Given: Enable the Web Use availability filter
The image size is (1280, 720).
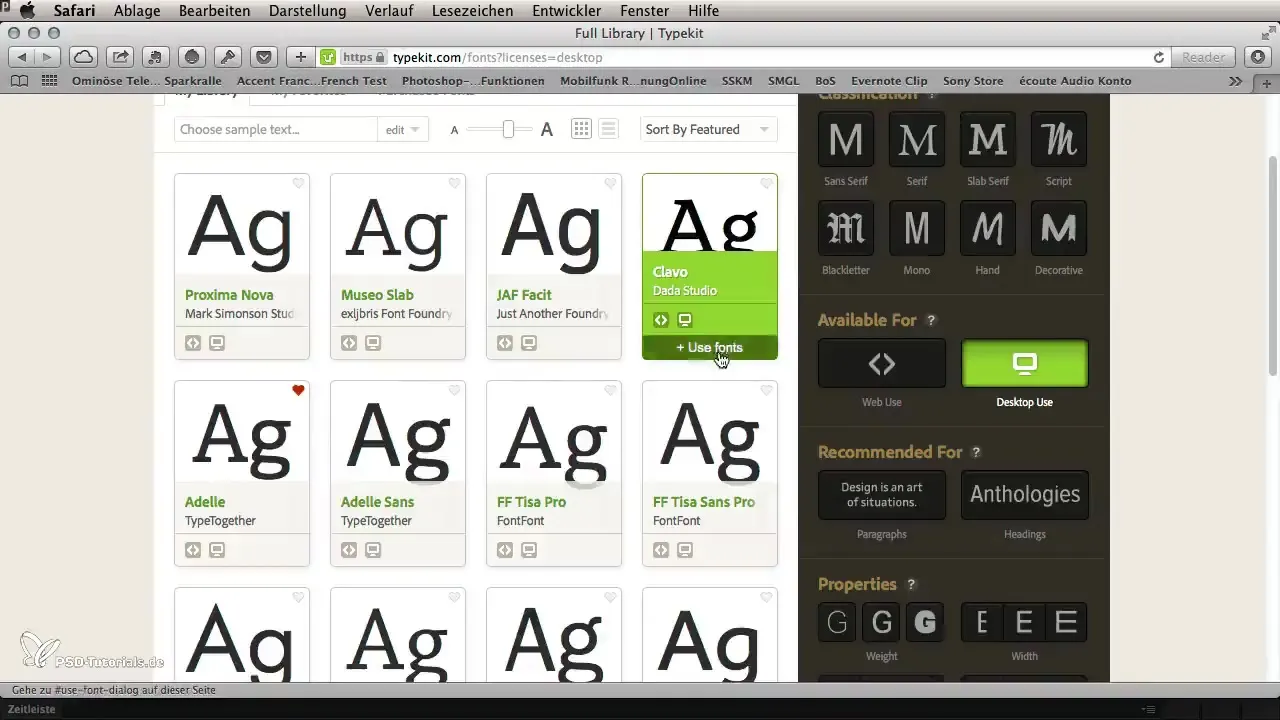Looking at the screenshot, I should pos(882,363).
